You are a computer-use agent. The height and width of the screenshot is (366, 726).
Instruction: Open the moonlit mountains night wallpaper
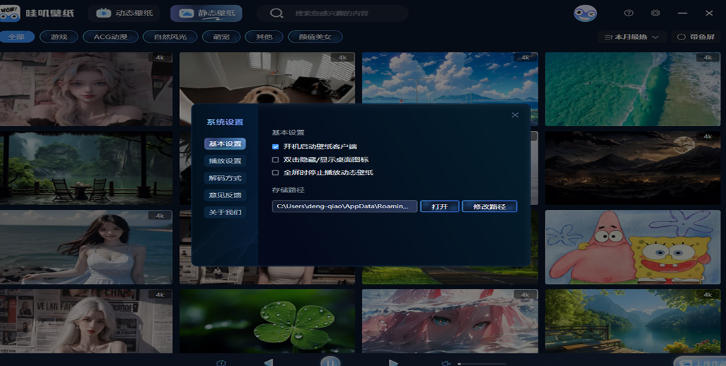coord(633,168)
